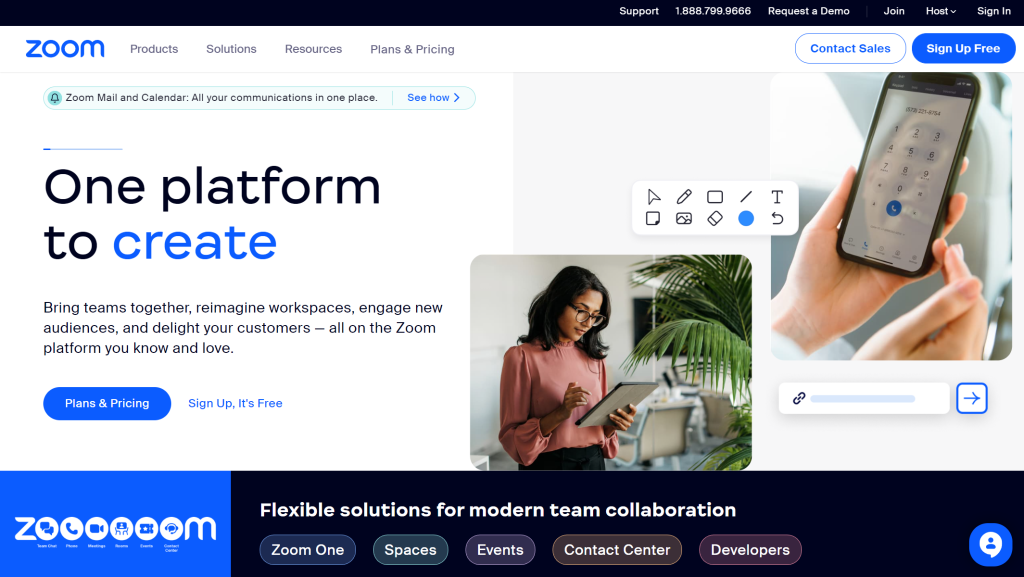Select the arrow pointer tool icon
This screenshot has width=1024, height=577.
[653, 196]
